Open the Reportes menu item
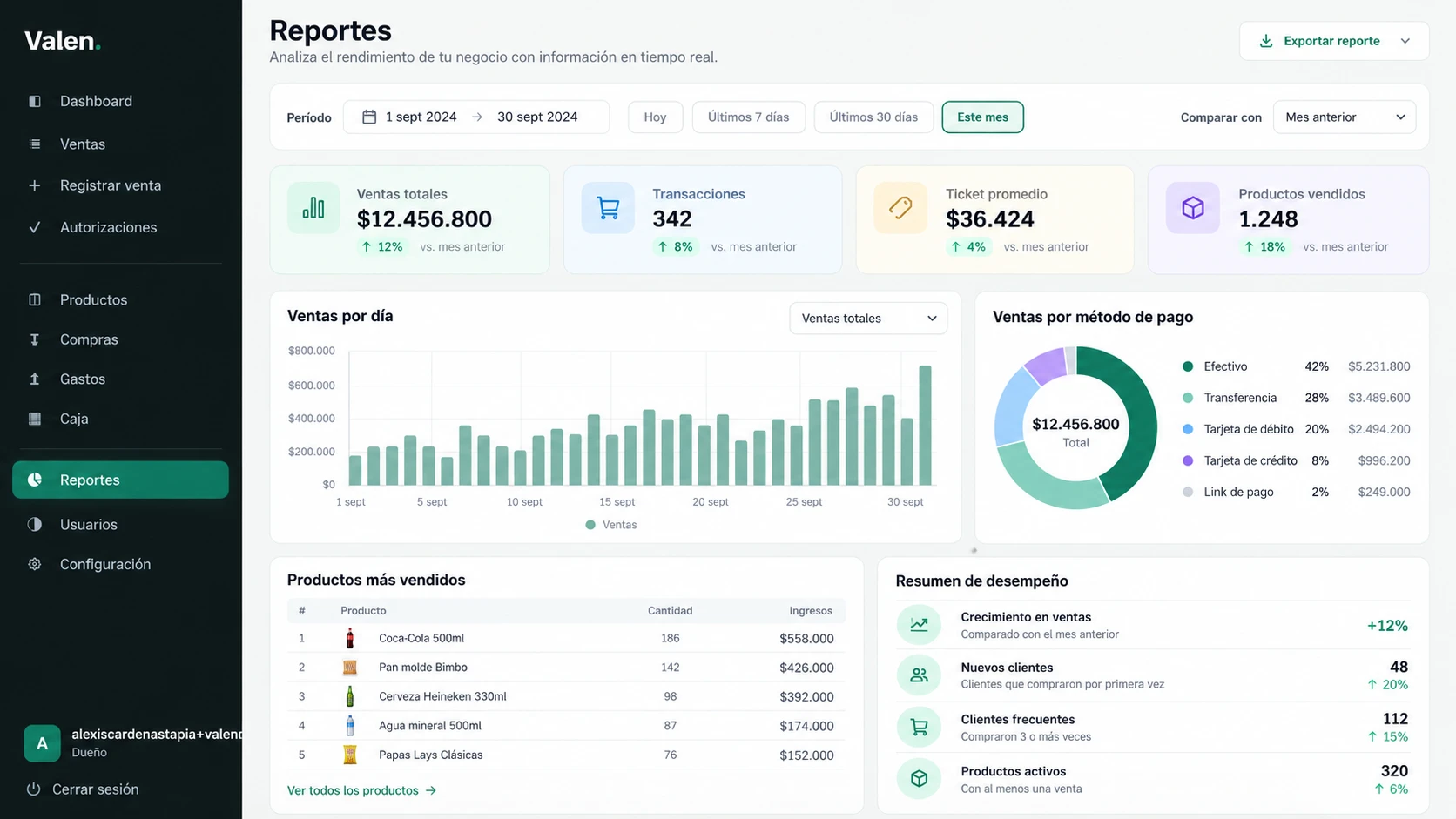Viewport: 1456px width, 819px height. pos(120,480)
